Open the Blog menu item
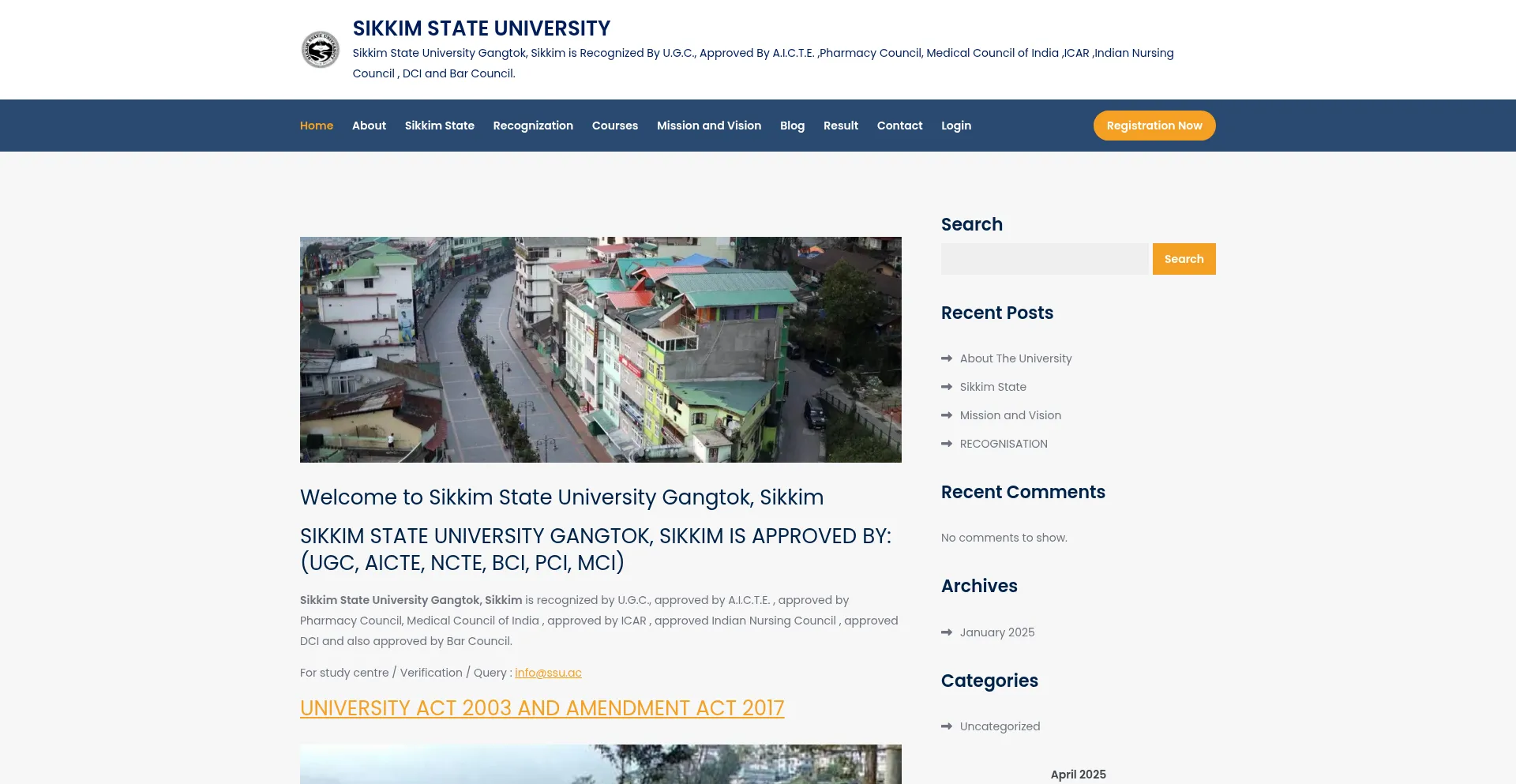Screen dimensions: 1516x784 tap(792, 126)
